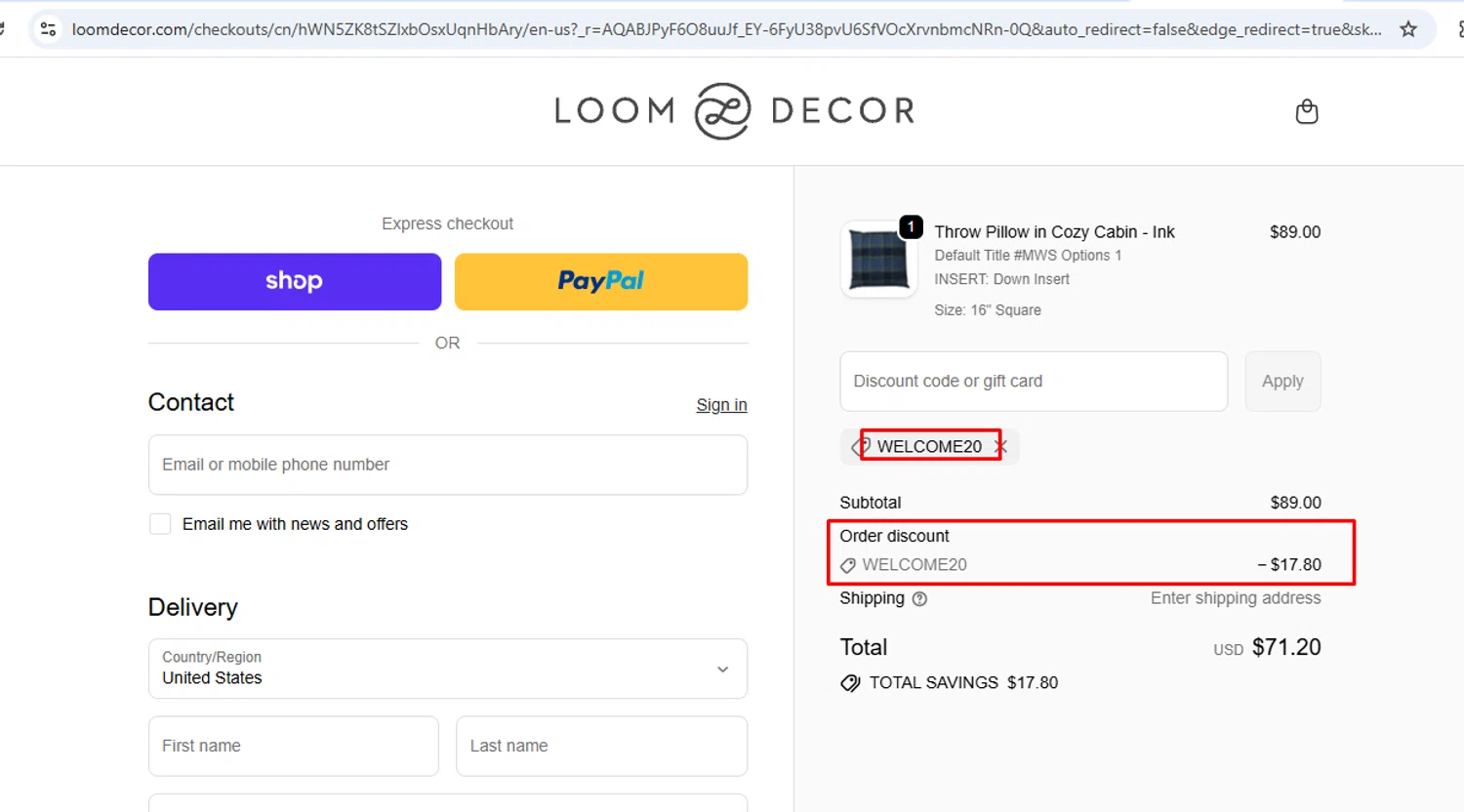Click the First name field
Image resolution: width=1464 pixels, height=812 pixels.
tap(294, 746)
